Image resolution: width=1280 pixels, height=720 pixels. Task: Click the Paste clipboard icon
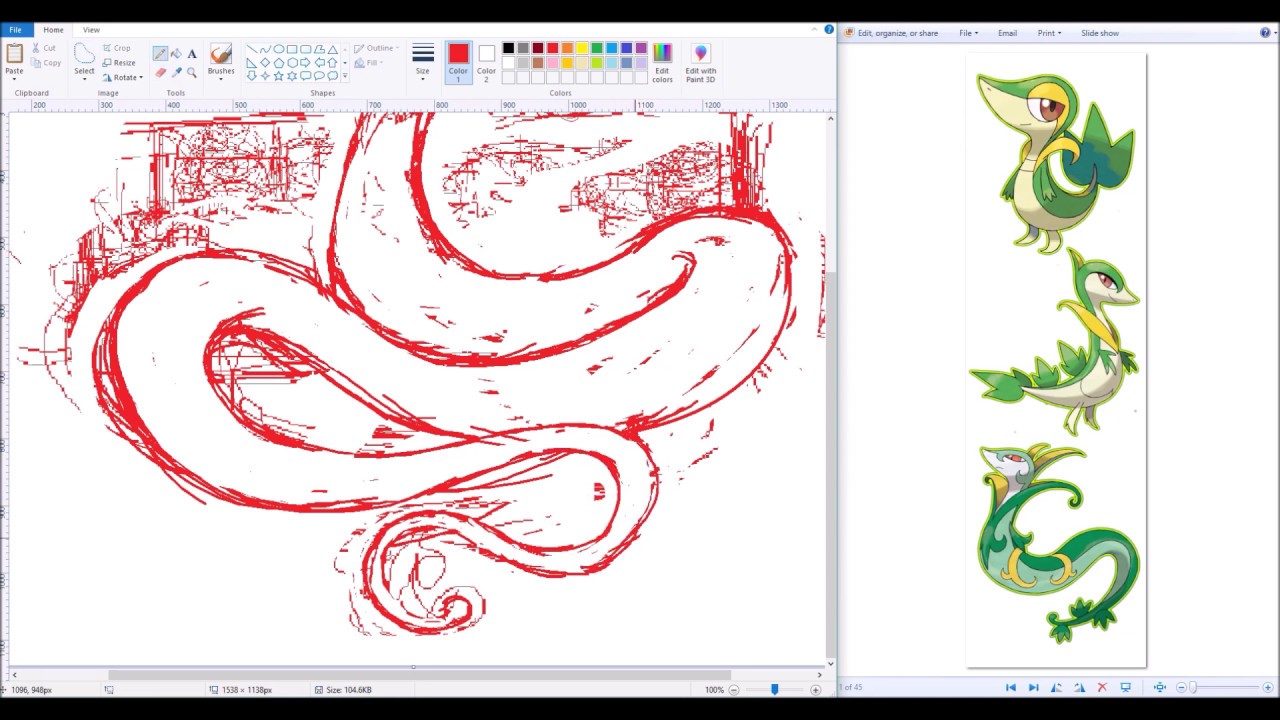tap(14, 53)
